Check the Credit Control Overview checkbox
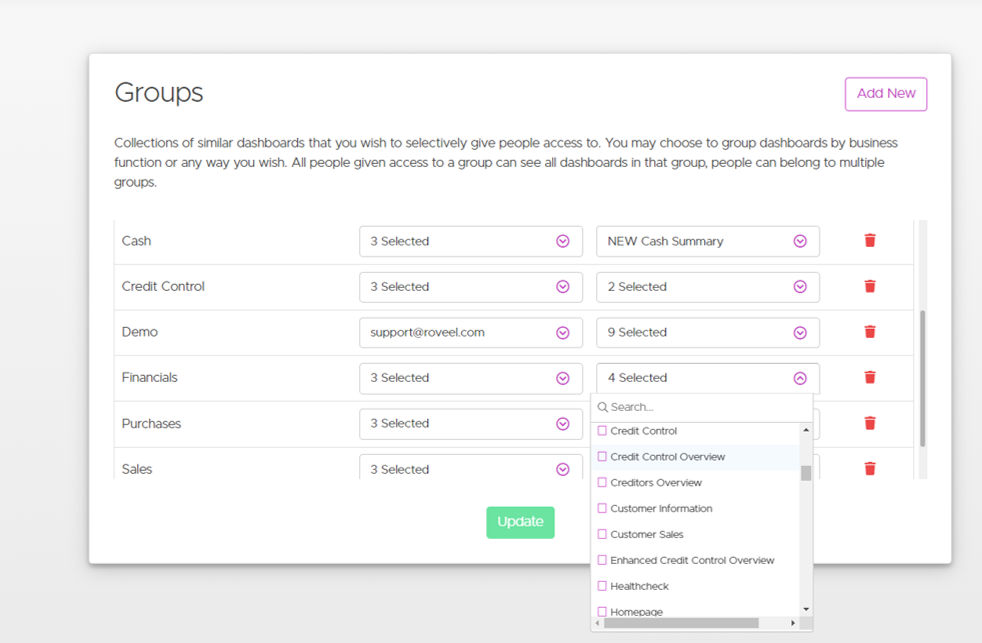982x643 pixels. pyautogui.click(x=602, y=457)
